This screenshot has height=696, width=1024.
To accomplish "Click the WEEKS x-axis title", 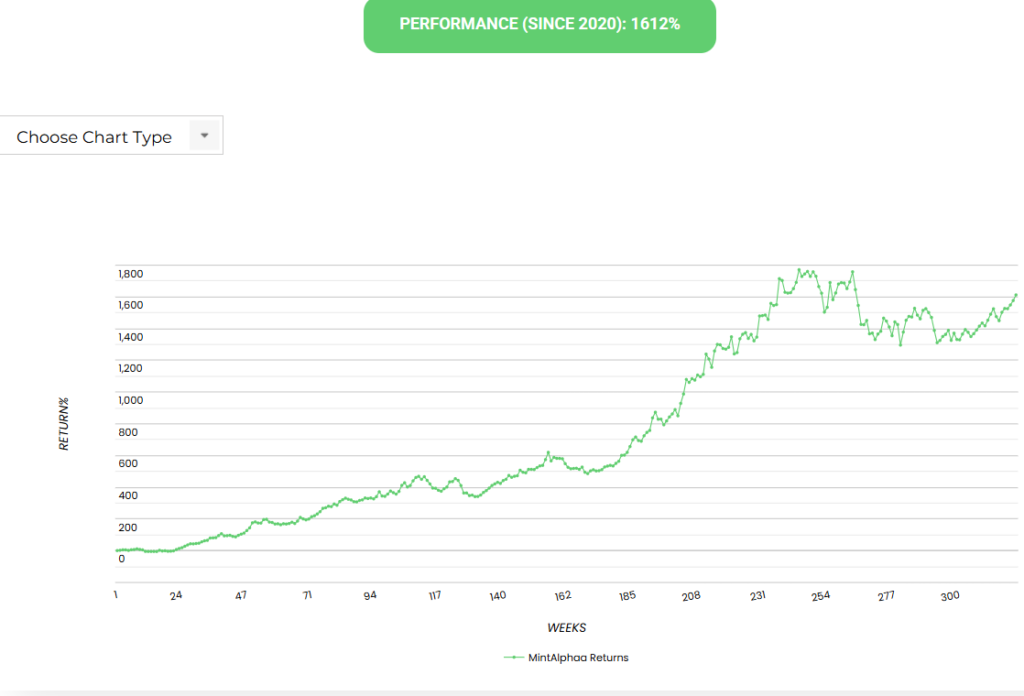I will click(566, 628).
